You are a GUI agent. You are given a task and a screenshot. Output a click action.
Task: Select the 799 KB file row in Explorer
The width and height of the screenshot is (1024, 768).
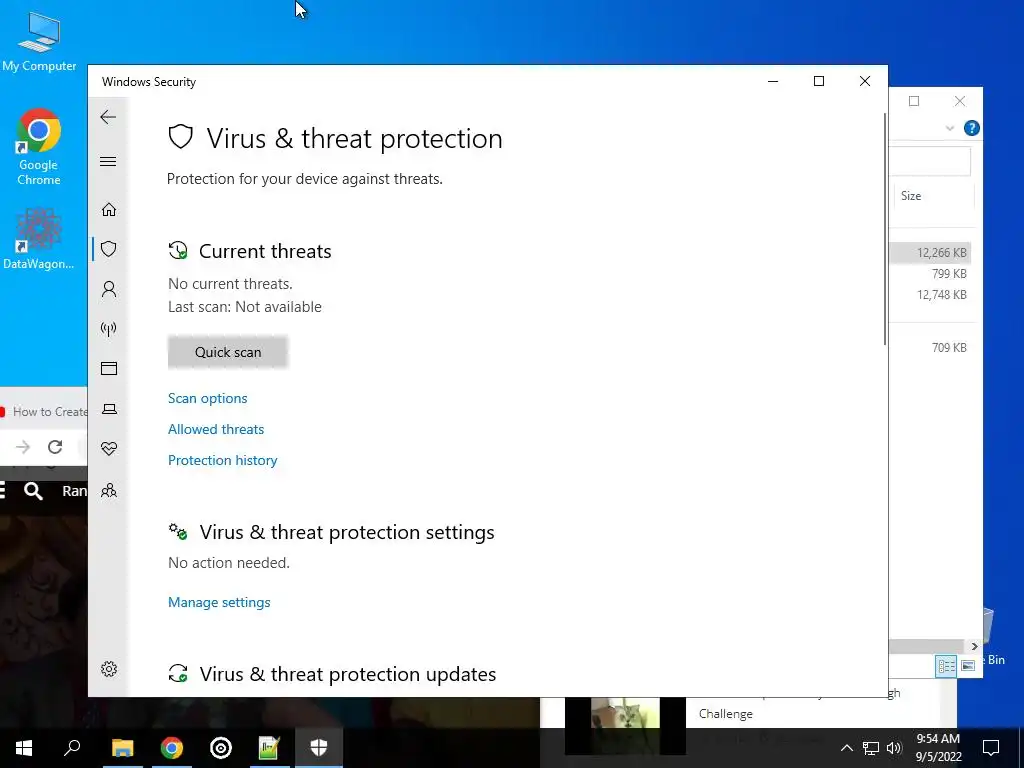(931, 274)
